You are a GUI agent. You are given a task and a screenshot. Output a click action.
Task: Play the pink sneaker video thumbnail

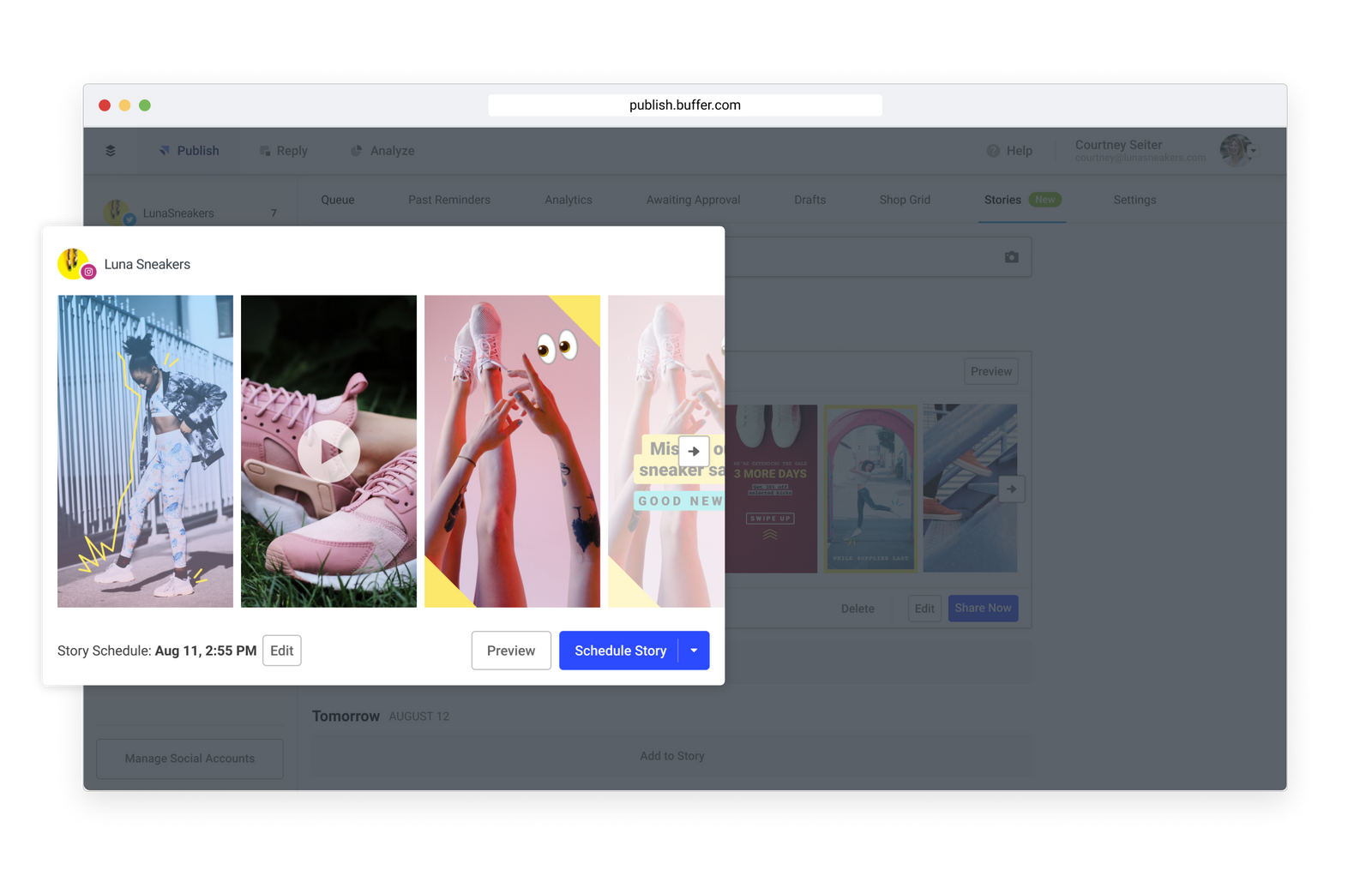click(x=328, y=451)
